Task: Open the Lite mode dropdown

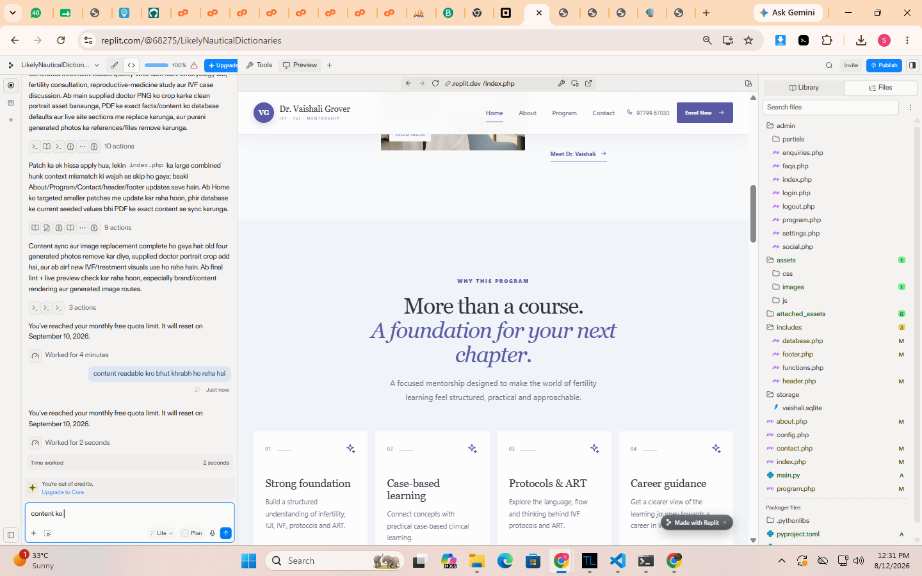Action: point(162,533)
